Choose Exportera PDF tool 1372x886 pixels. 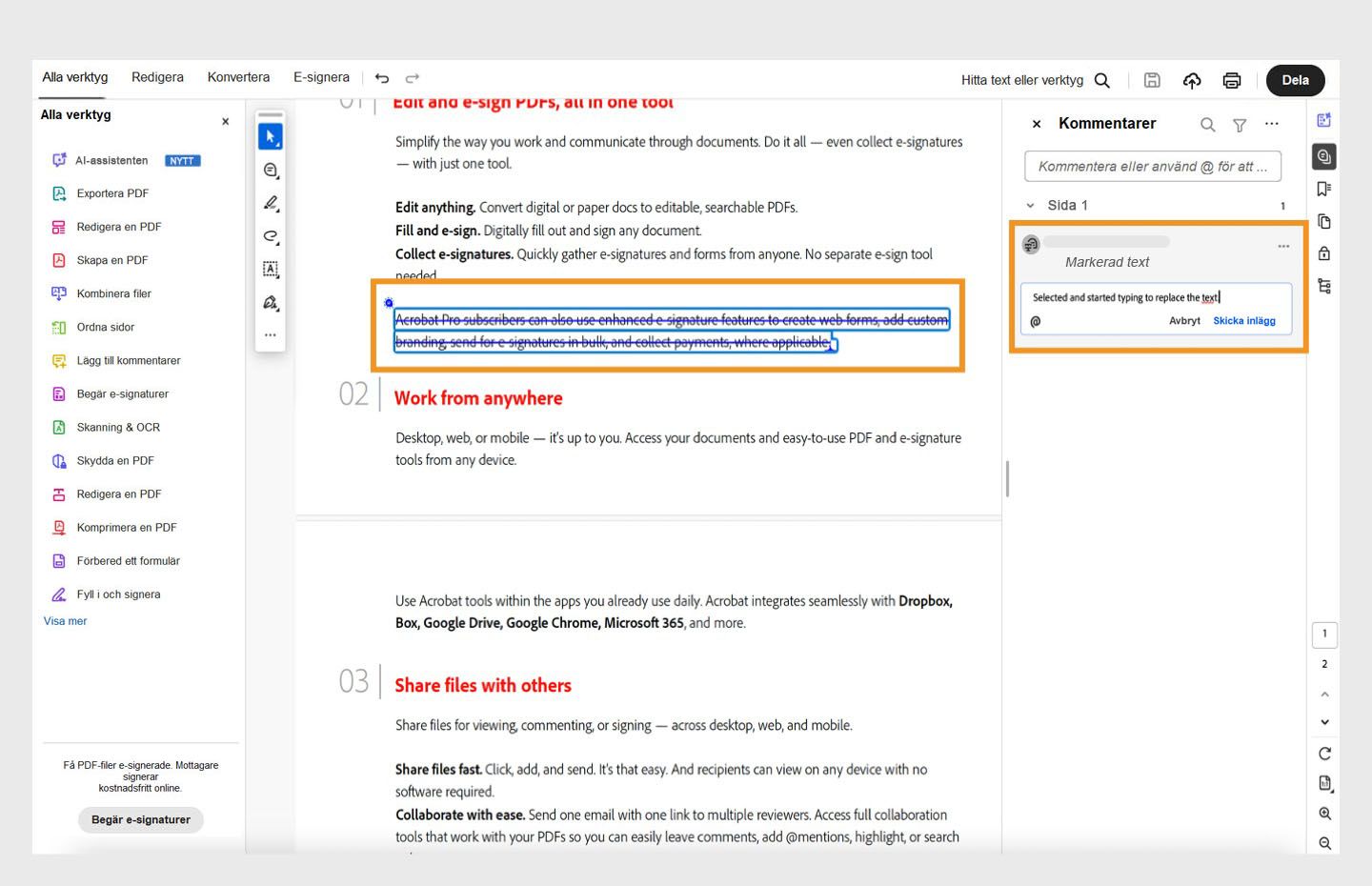(x=100, y=193)
